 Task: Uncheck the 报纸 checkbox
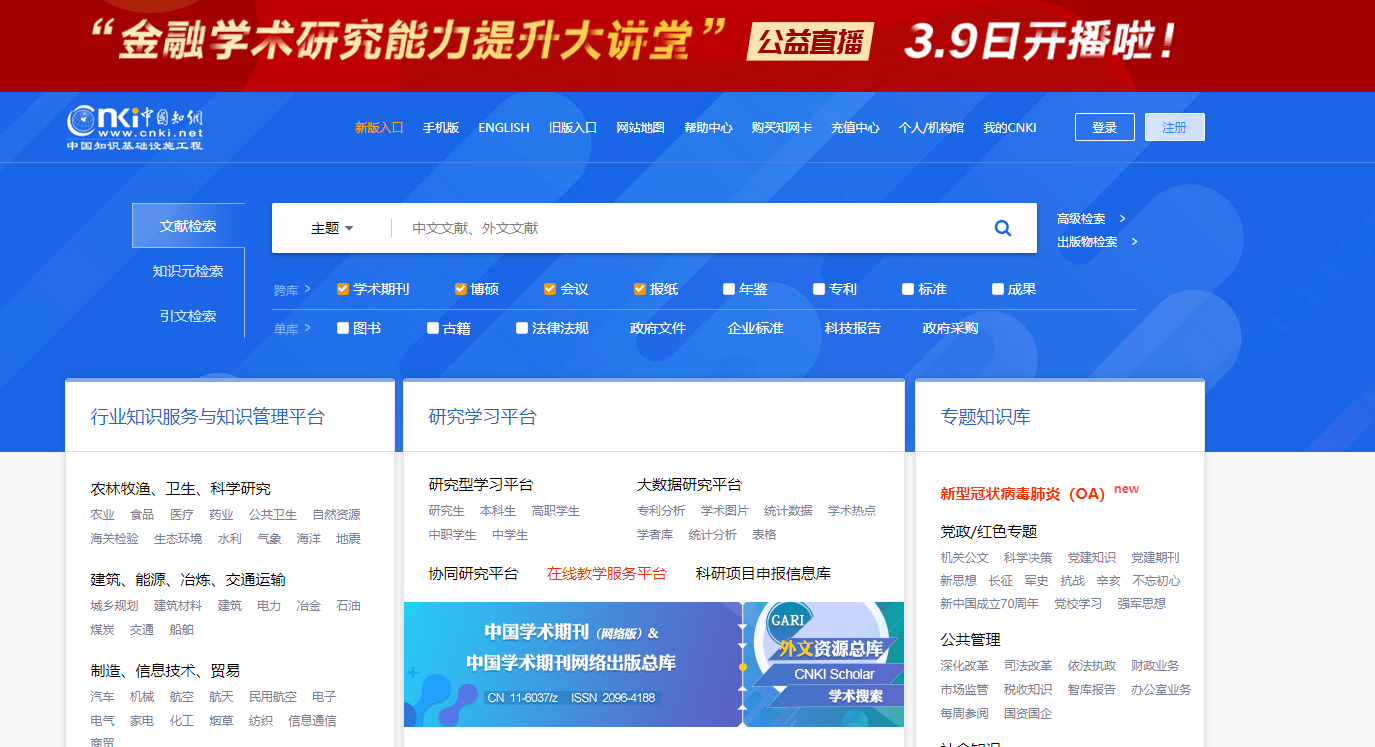[640, 289]
